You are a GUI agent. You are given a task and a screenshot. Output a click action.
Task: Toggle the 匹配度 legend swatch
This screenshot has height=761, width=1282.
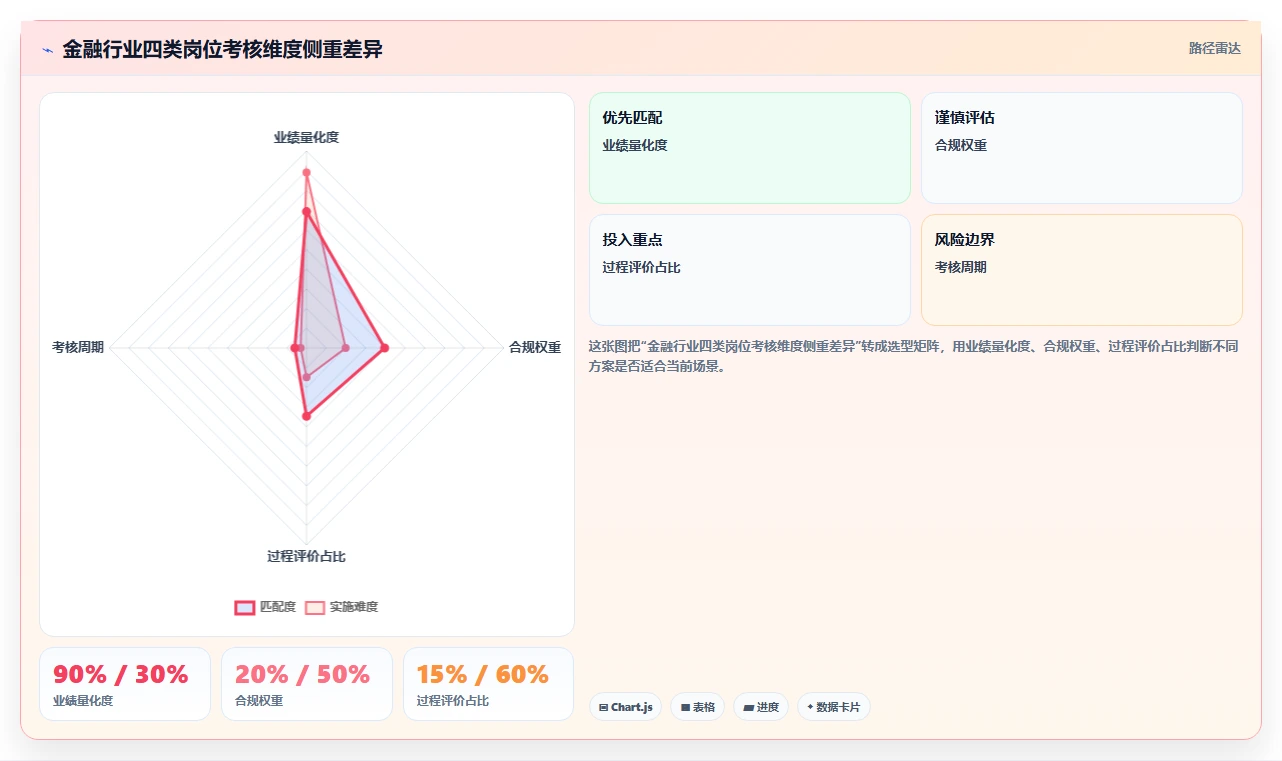245,607
